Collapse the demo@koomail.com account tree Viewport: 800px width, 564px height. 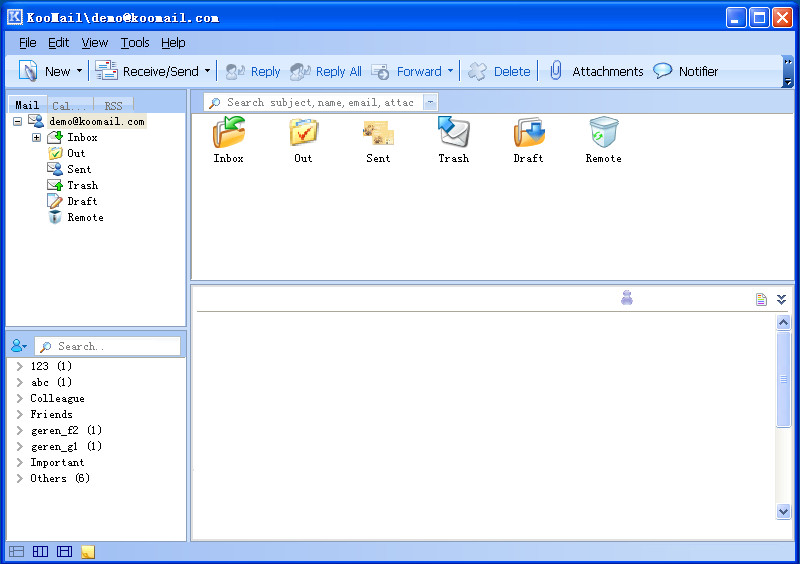point(18,121)
